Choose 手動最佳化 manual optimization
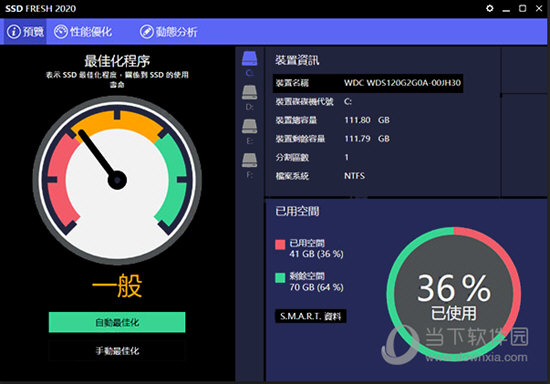550x384 pixels. point(117,350)
